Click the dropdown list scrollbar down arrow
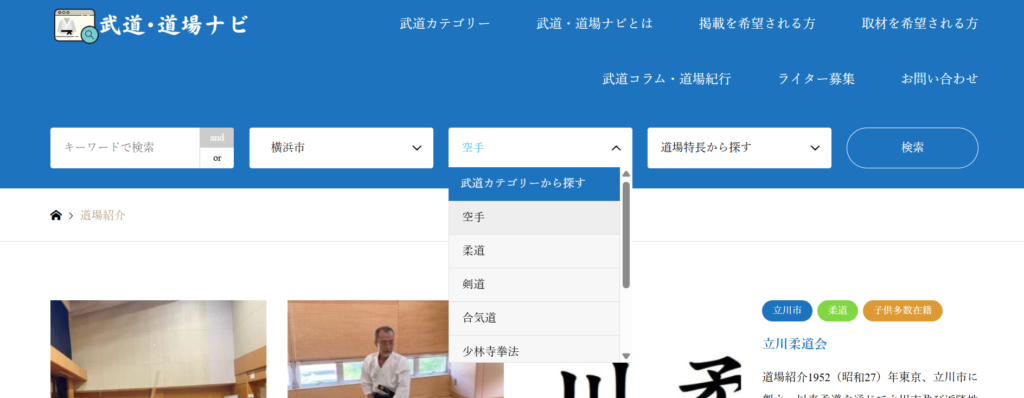Screen dimensions: 1024x398 (x=626, y=356)
